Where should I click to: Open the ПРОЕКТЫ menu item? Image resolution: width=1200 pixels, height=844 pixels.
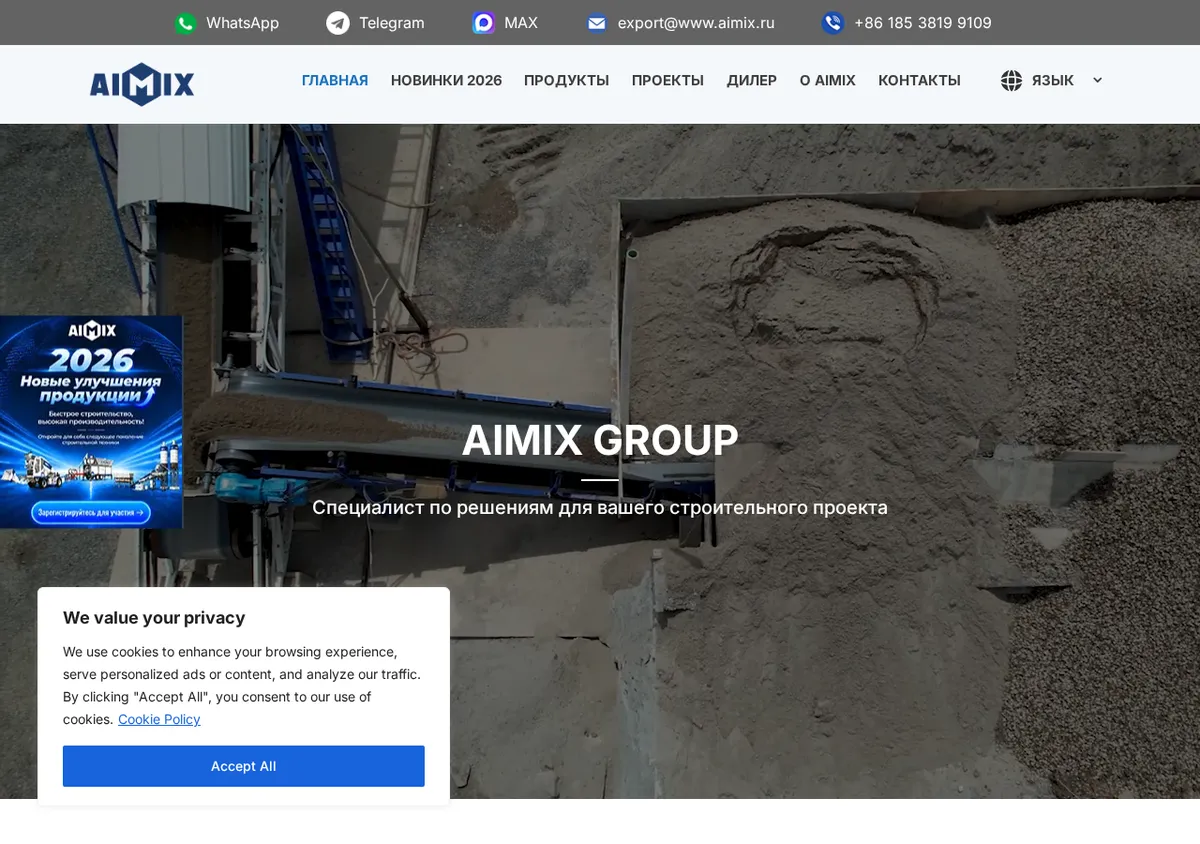[668, 80]
